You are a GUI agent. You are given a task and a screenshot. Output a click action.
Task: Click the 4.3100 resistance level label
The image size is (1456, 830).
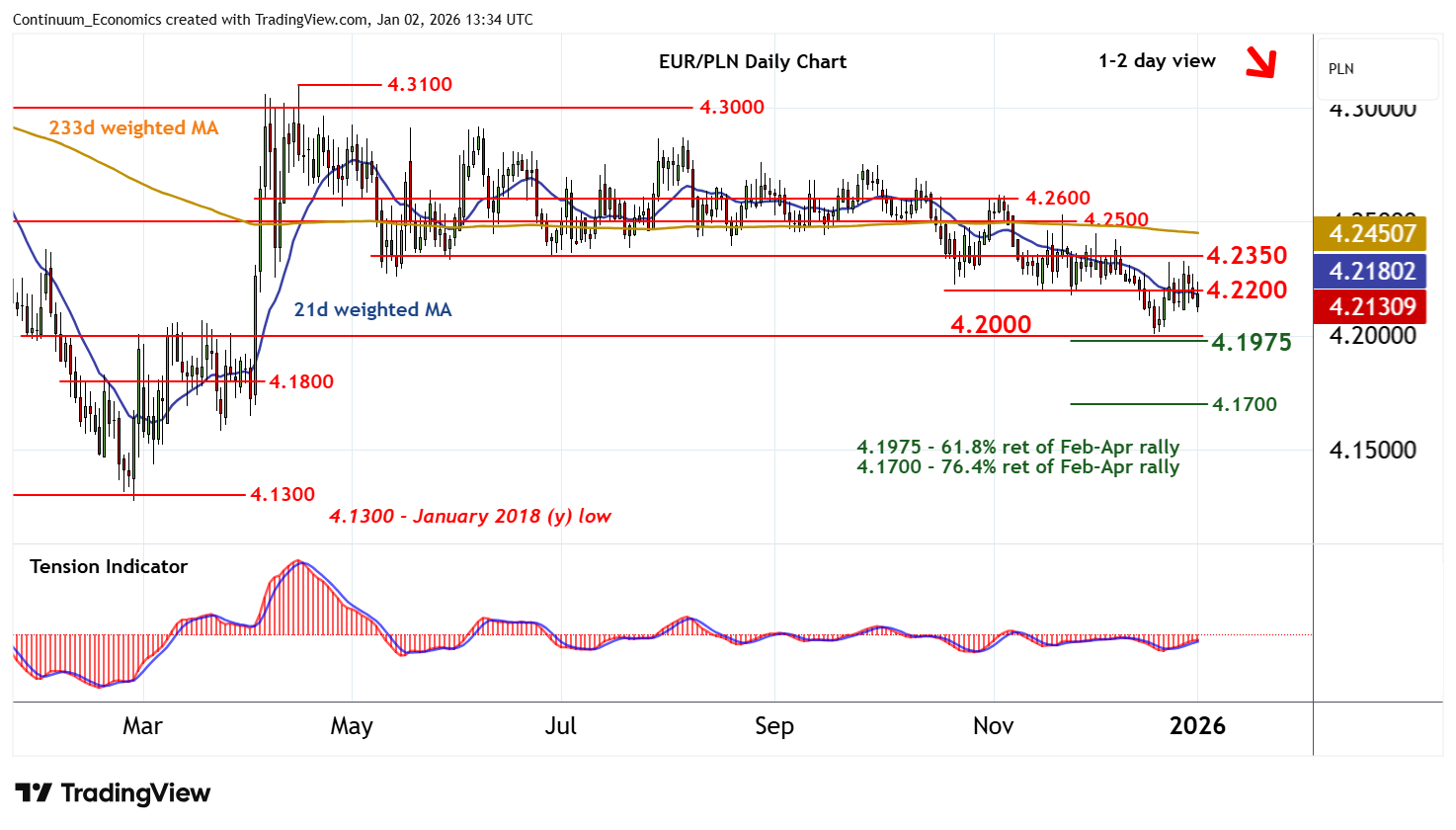tap(420, 84)
